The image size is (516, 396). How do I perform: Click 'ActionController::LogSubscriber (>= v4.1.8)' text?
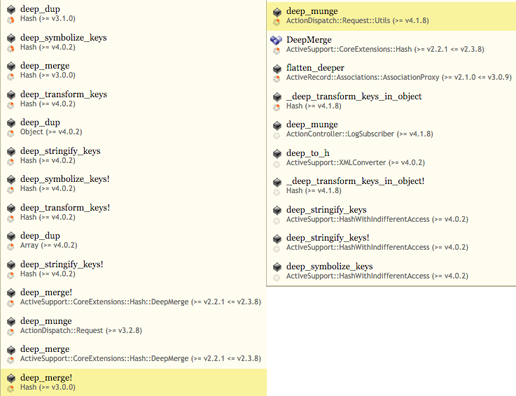[360, 134]
